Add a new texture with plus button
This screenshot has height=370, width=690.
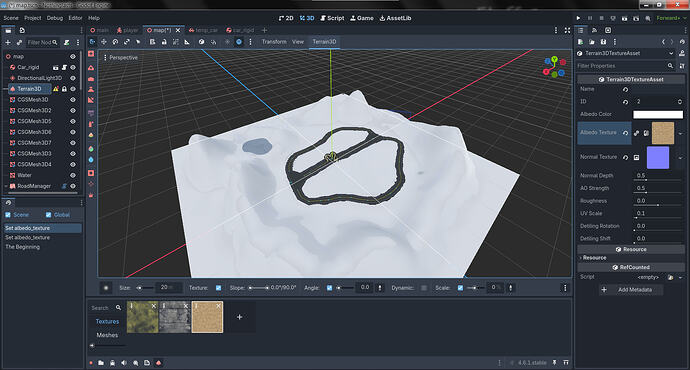pos(239,317)
